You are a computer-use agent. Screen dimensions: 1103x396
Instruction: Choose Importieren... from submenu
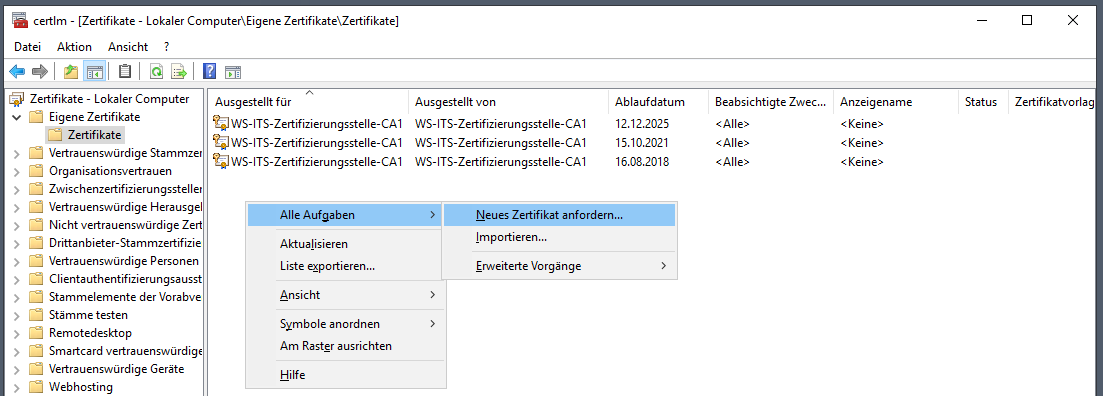[x=559, y=237]
